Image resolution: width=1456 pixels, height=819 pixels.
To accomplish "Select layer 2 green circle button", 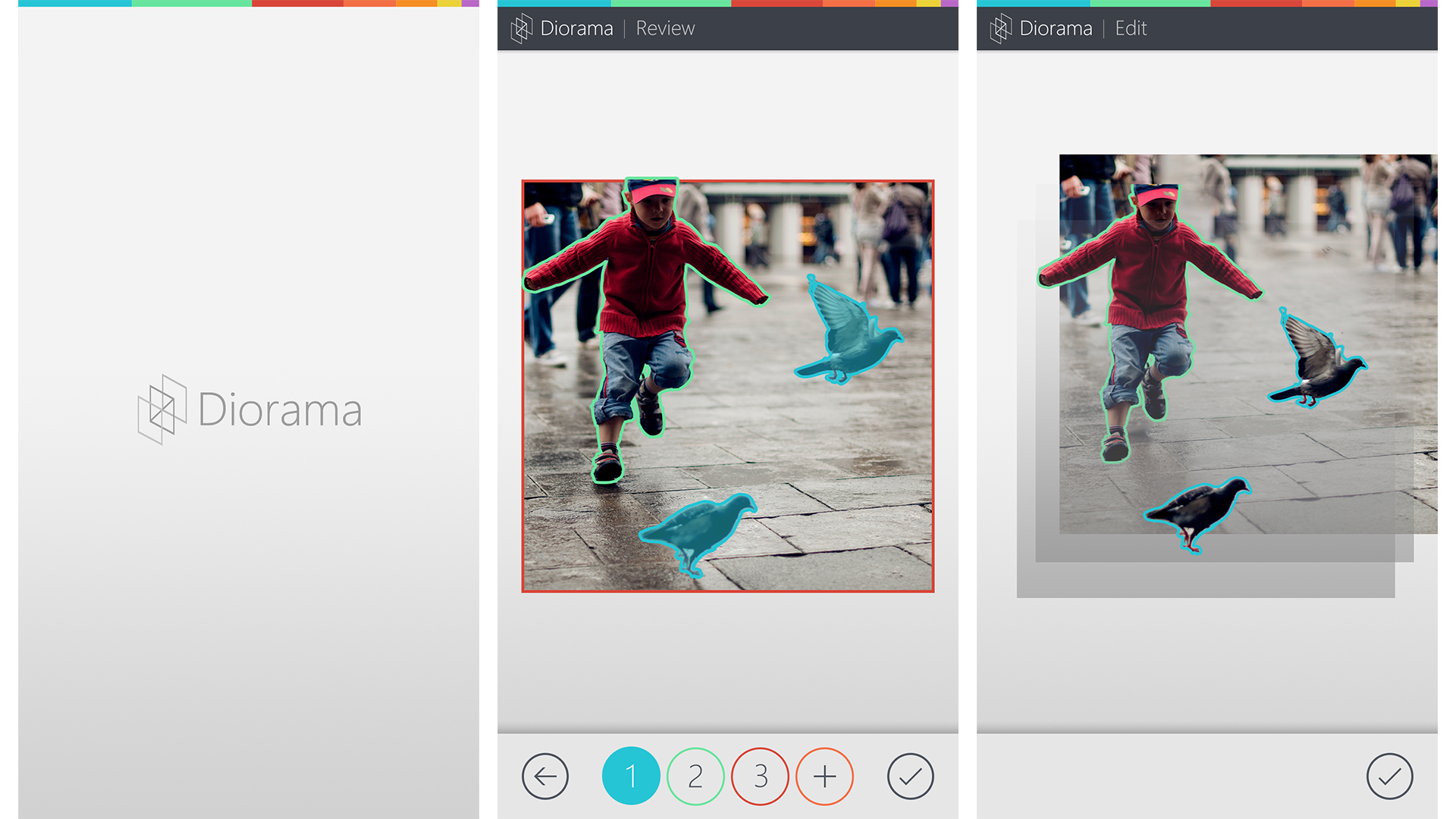I will point(695,776).
